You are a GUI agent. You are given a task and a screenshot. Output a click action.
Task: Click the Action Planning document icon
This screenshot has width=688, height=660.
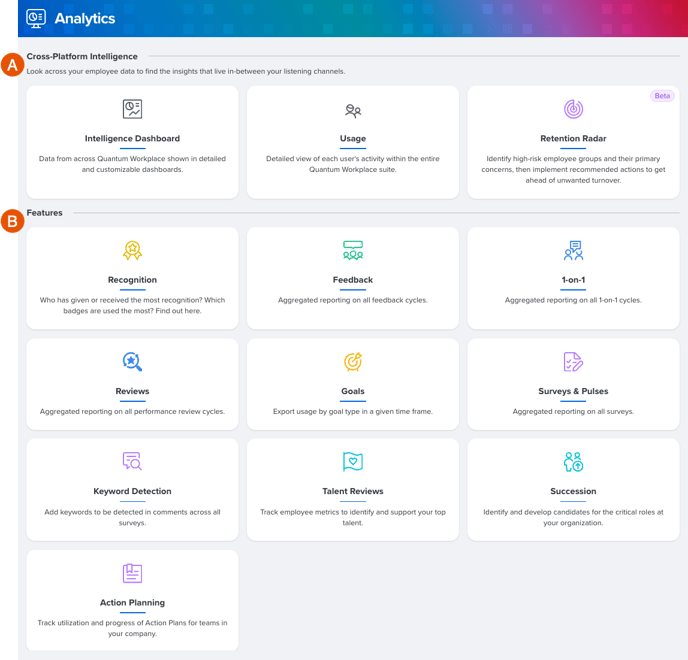click(132, 573)
